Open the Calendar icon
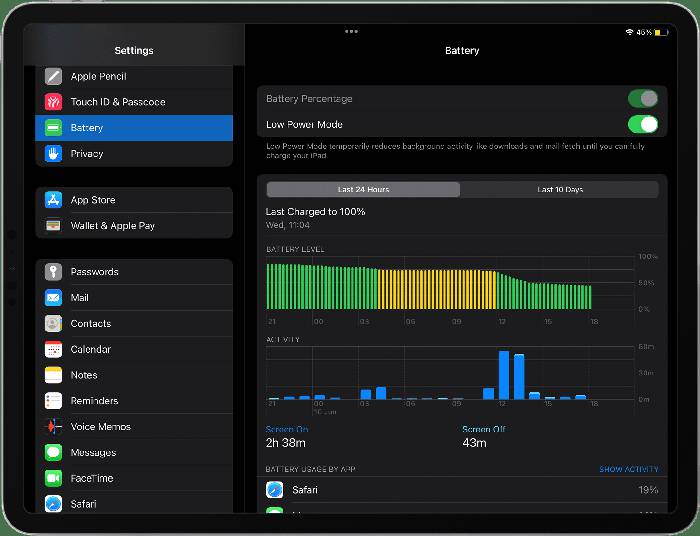Image resolution: width=700 pixels, height=536 pixels. tap(53, 349)
